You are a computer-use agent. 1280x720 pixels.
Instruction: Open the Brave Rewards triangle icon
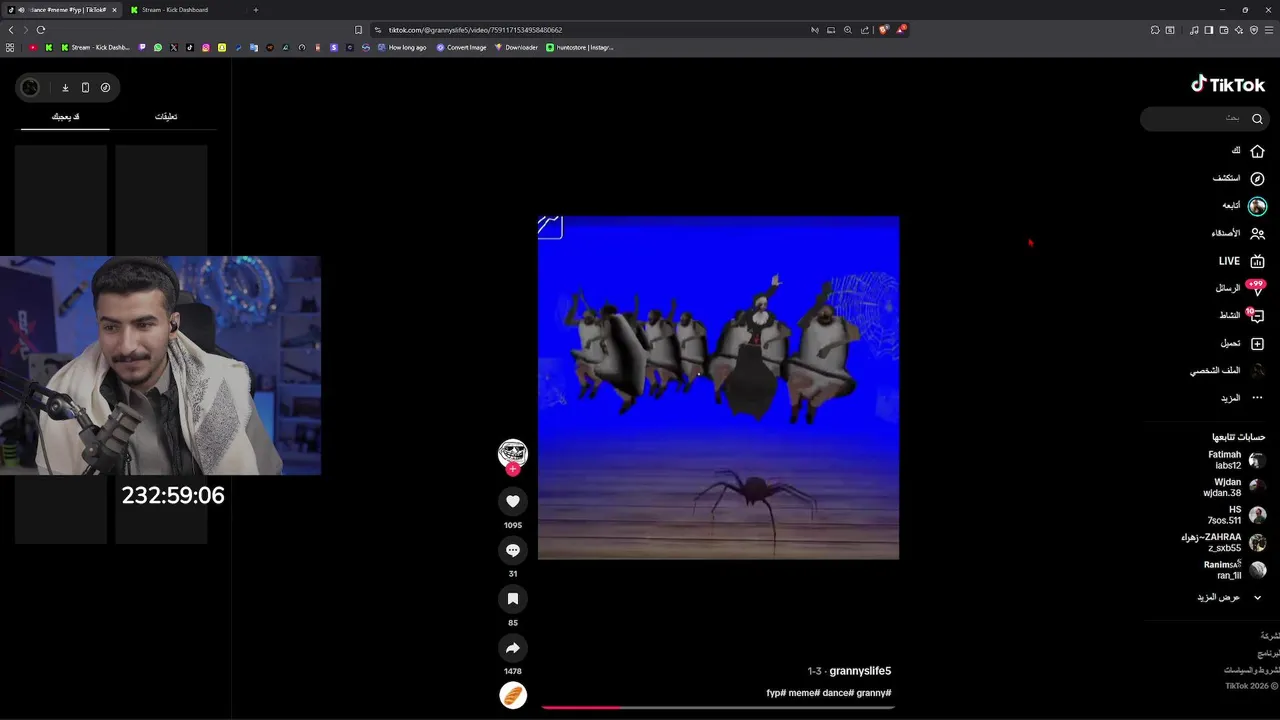(x=901, y=30)
